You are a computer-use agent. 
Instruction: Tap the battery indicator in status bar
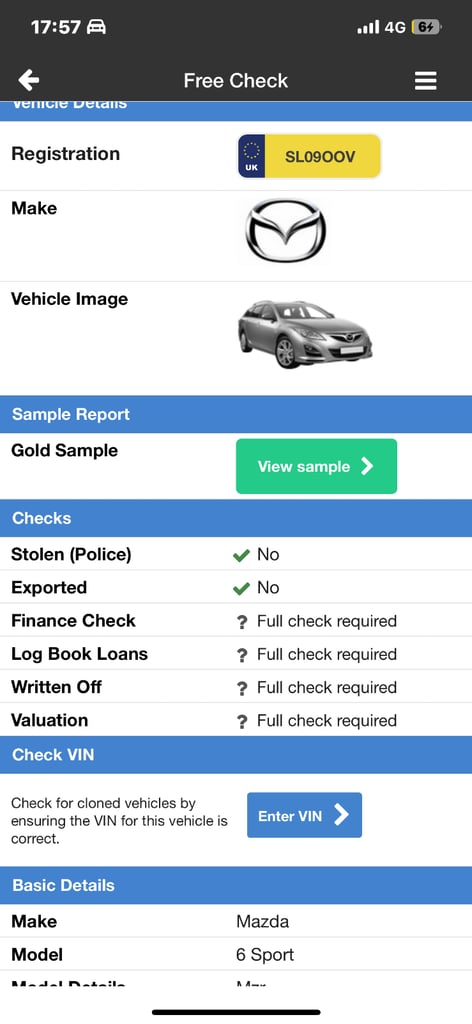point(427,27)
